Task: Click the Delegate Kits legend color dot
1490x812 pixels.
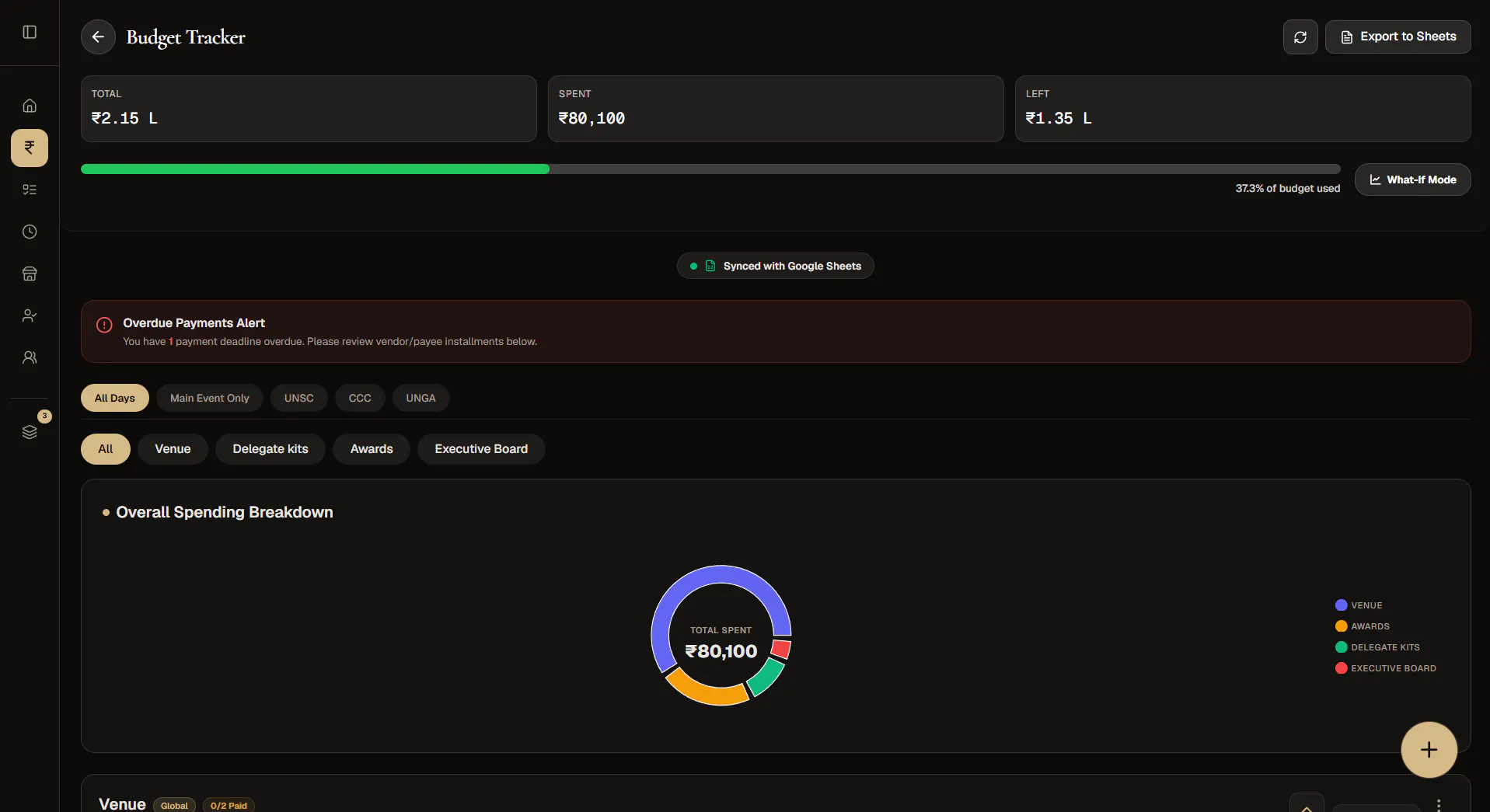Action: tap(1341, 647)
